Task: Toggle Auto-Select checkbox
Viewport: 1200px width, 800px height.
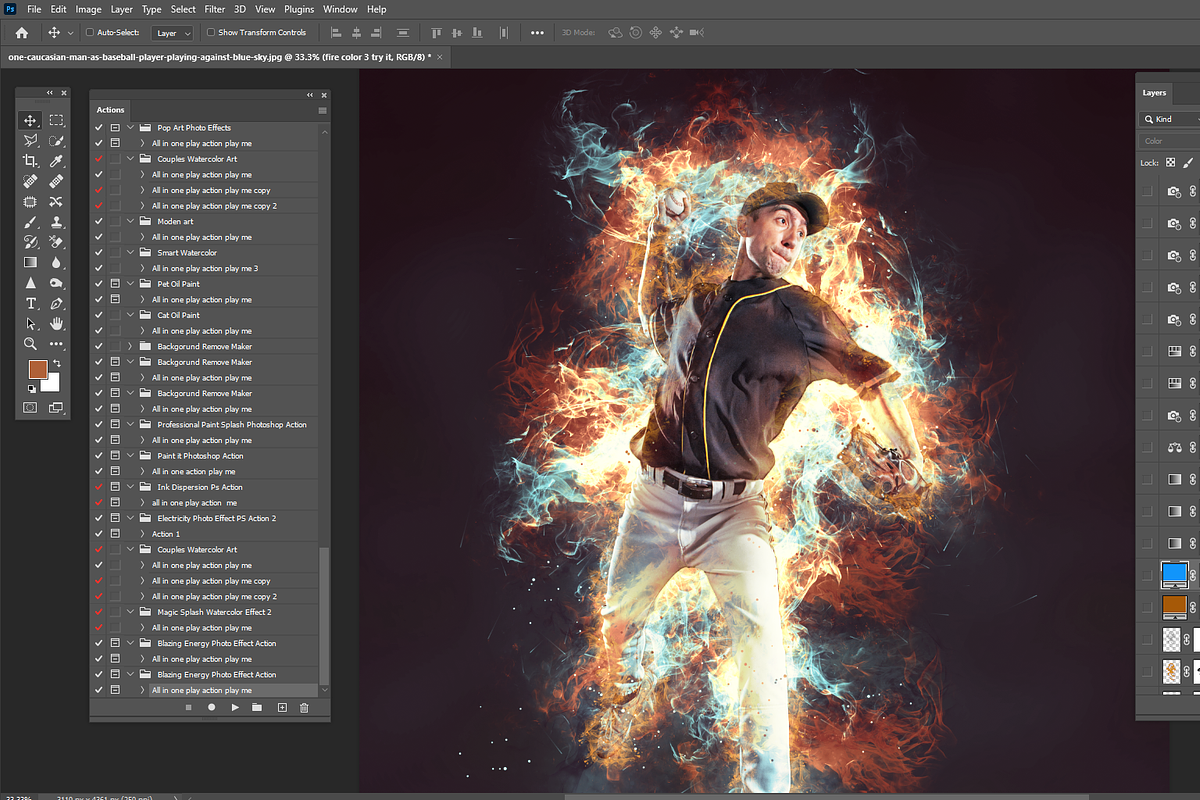Action: (90, 33)
